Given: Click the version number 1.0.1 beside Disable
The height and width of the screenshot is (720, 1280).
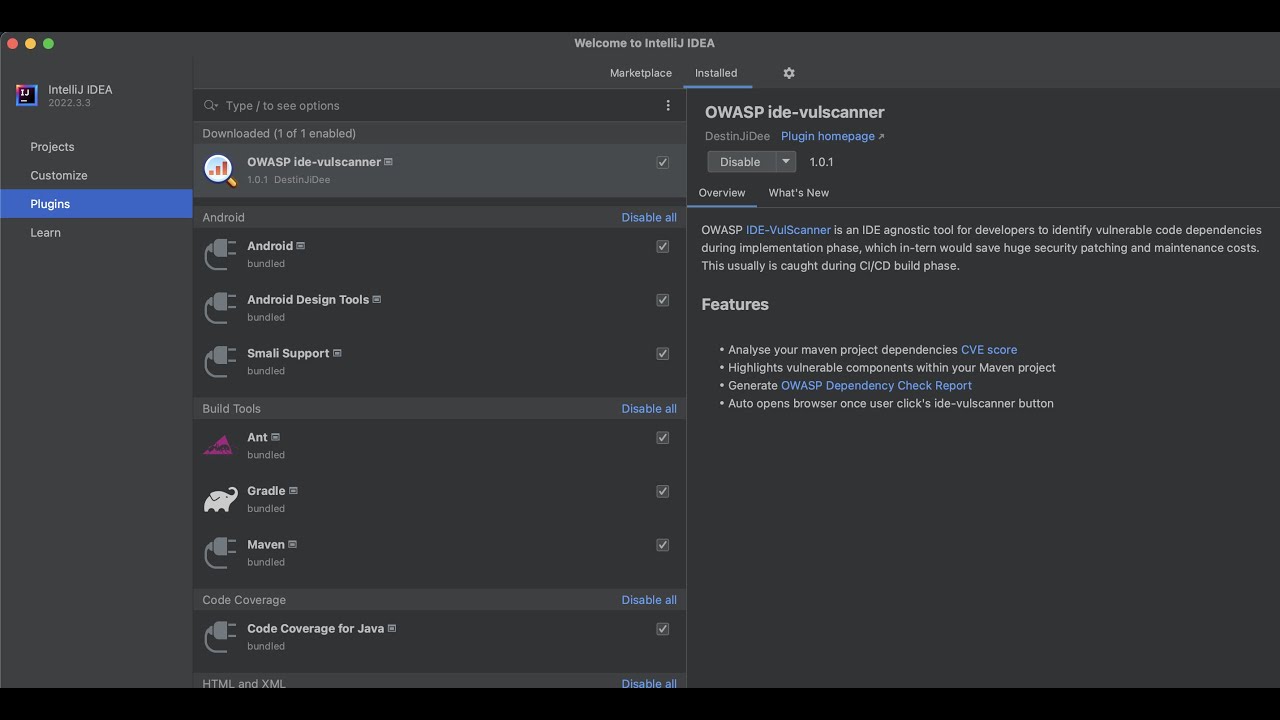Looking at the screenshot, I should point(821,162).
